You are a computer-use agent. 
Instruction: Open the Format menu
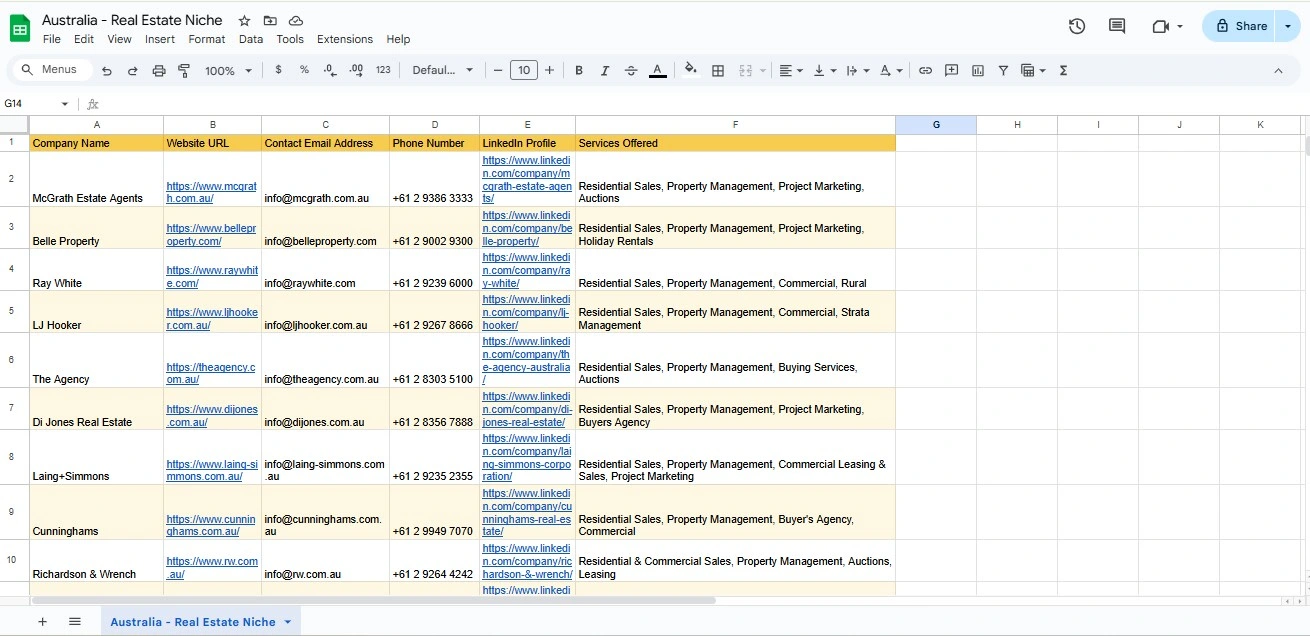click(x=207, y=40)
